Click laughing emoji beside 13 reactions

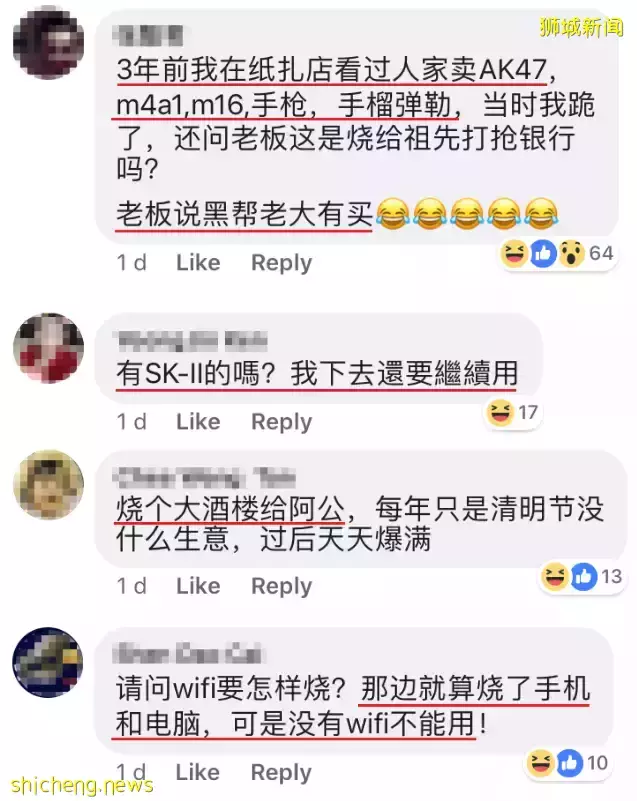[555, 577]
